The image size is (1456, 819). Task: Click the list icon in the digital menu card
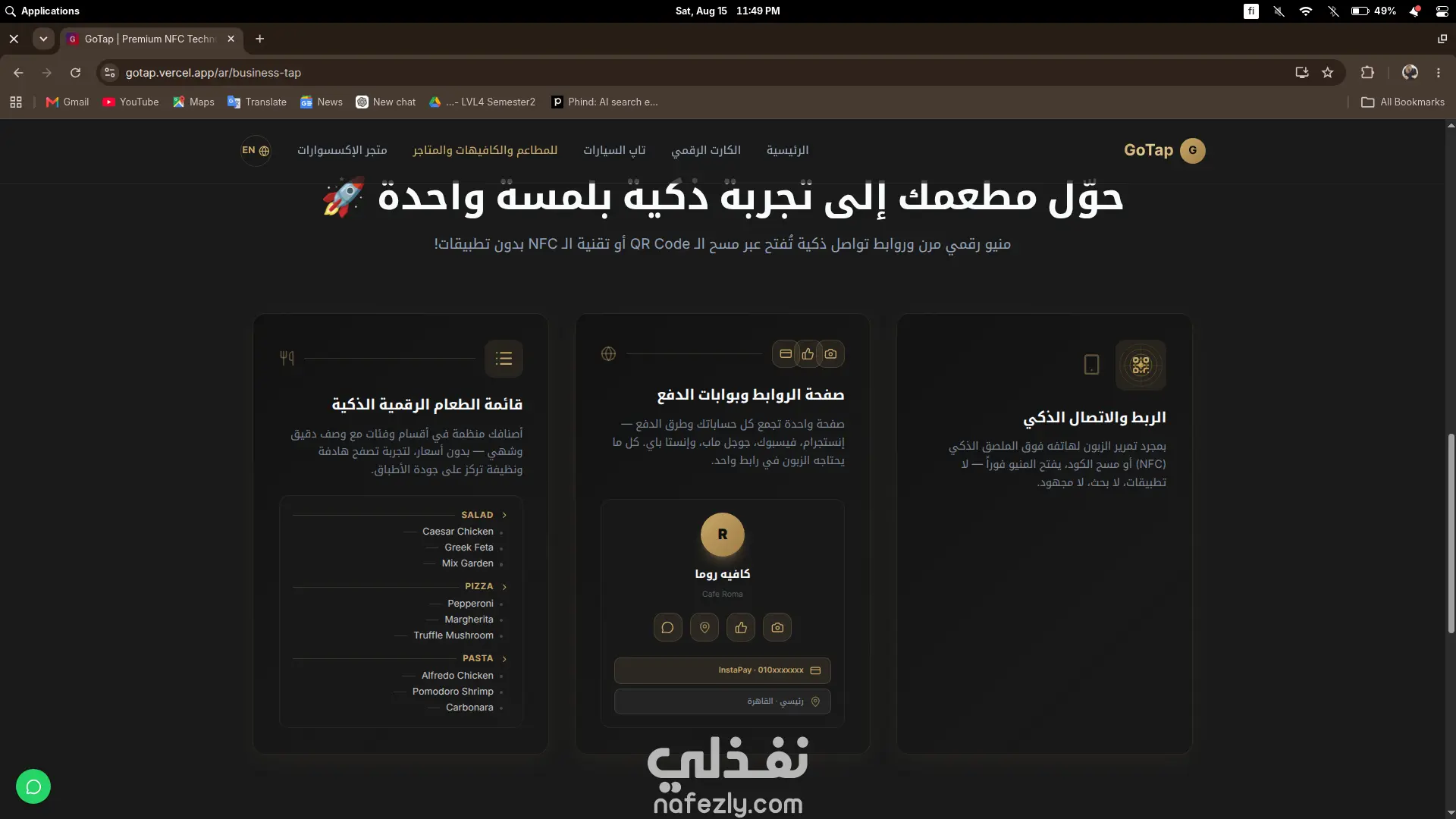504,359
